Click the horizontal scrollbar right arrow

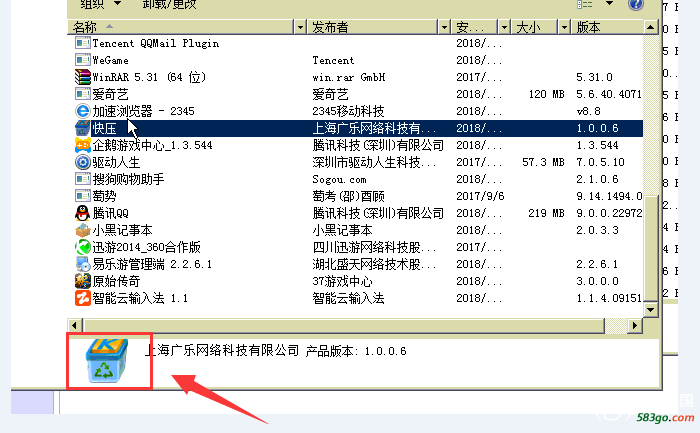(x=634, y=326)
